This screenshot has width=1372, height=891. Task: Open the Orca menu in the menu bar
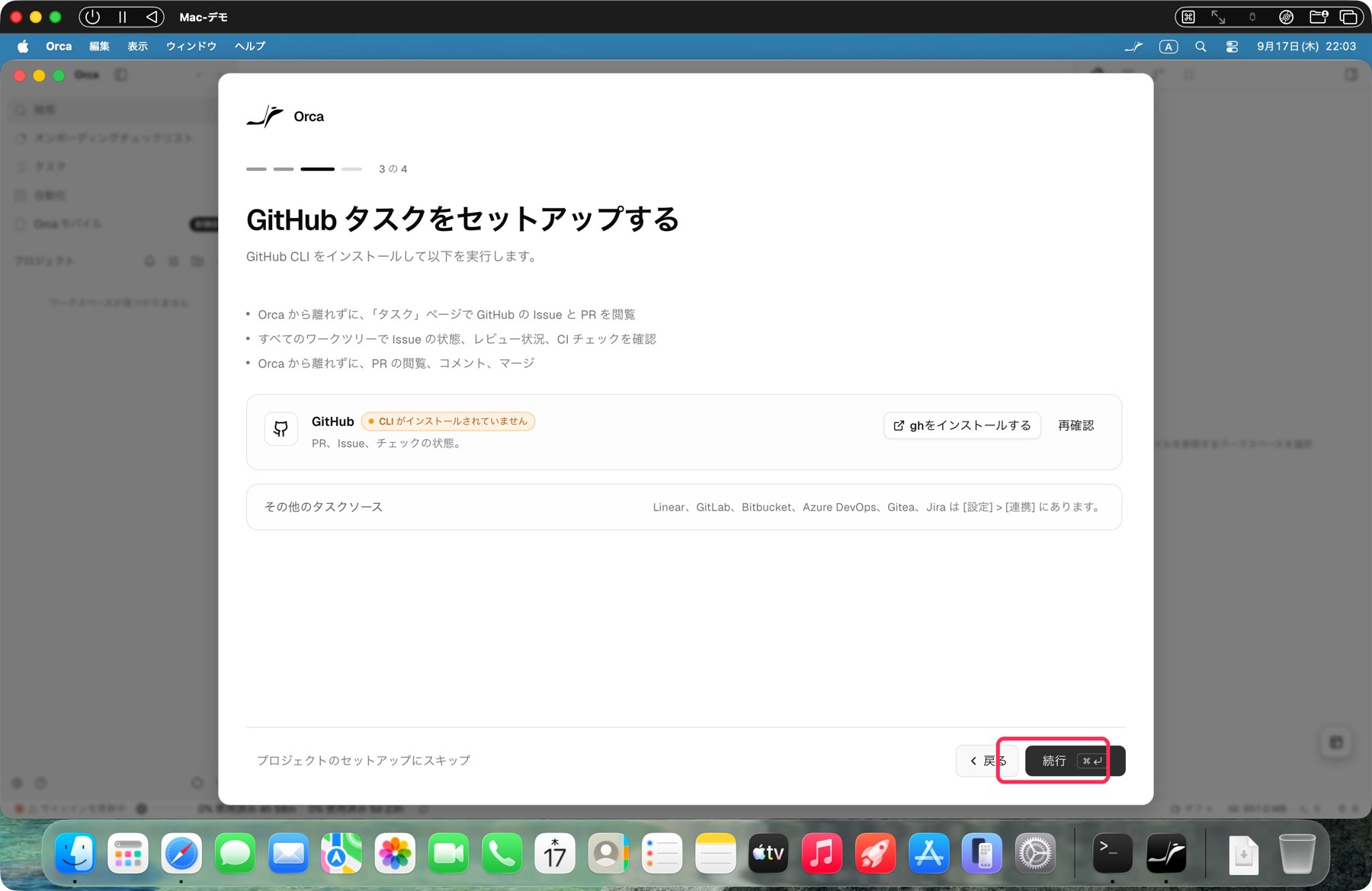pyautogui.click(x=59, y=46)
